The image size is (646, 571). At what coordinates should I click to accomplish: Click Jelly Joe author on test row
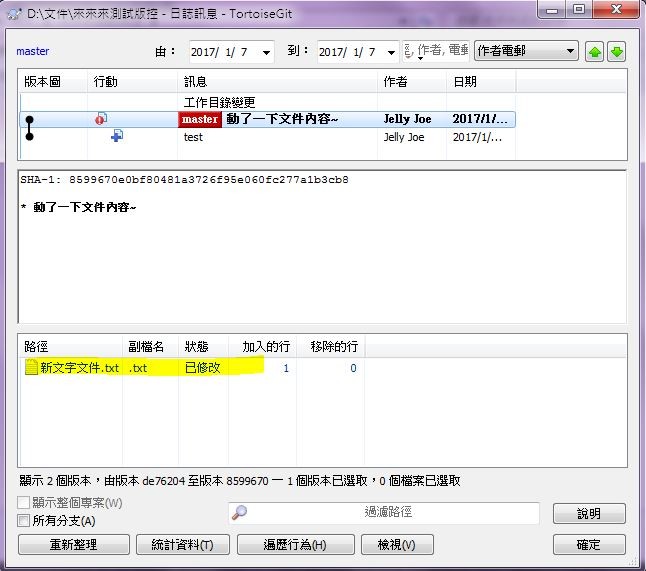(404, 137)
